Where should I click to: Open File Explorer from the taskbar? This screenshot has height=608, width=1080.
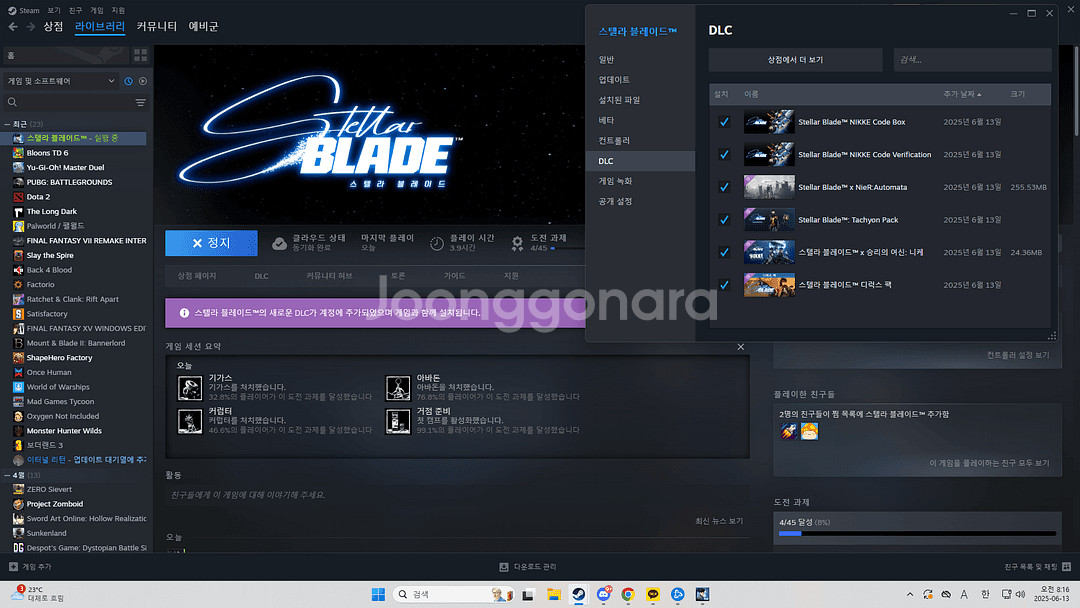554,594
